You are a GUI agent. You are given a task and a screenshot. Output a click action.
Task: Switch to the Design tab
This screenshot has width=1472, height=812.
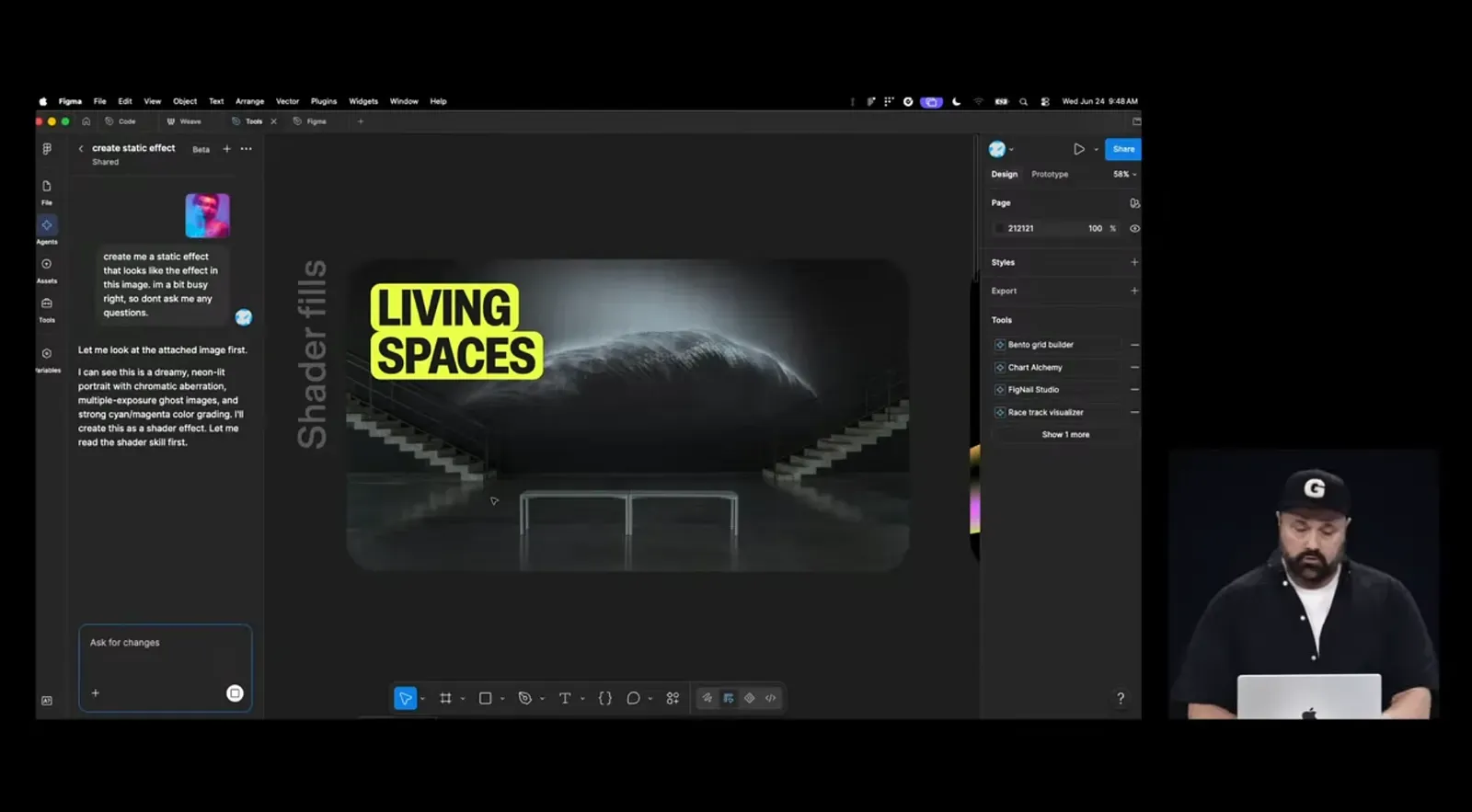(x=1005, y=174)
